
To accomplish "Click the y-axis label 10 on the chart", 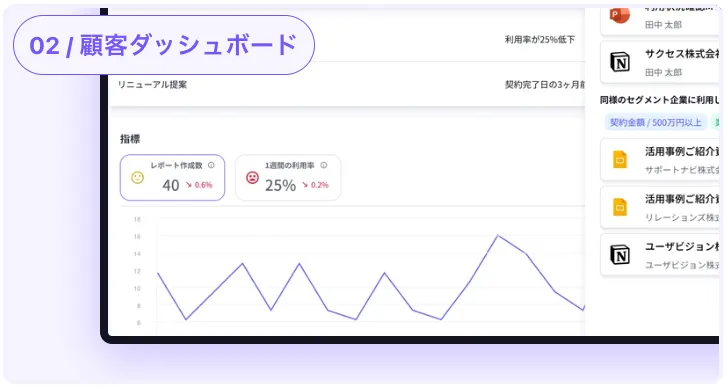I will pyautogui.click(x=137, y=288).
